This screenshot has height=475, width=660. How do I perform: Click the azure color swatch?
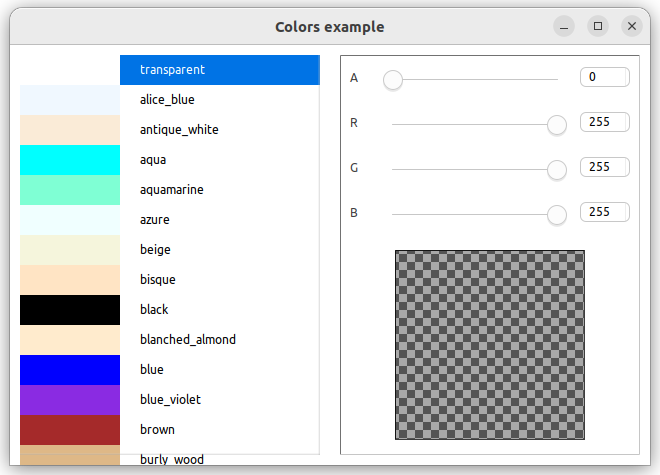pos(70,220)
